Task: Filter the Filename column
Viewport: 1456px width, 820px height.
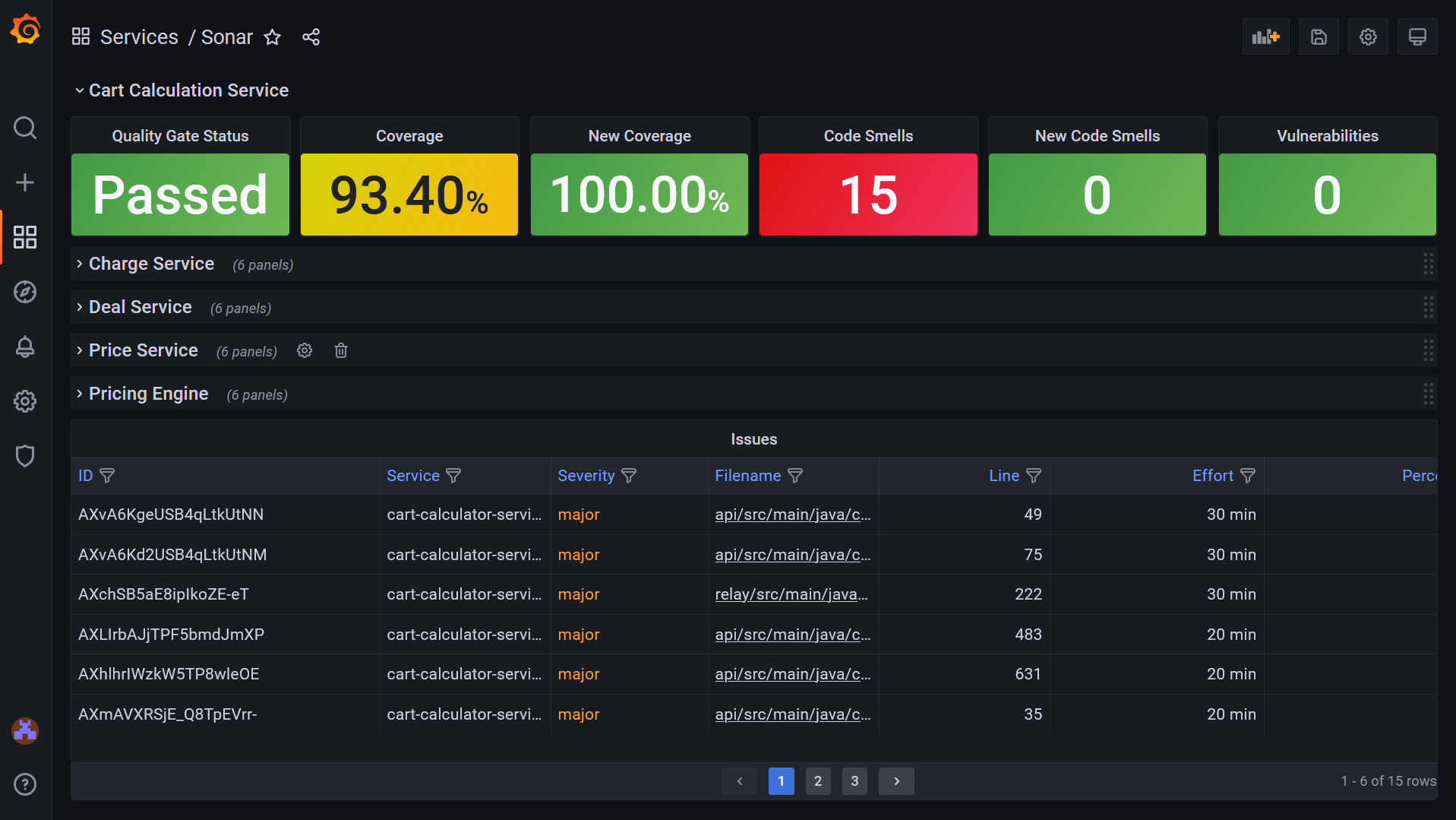Action: click(x=795, y=476)
